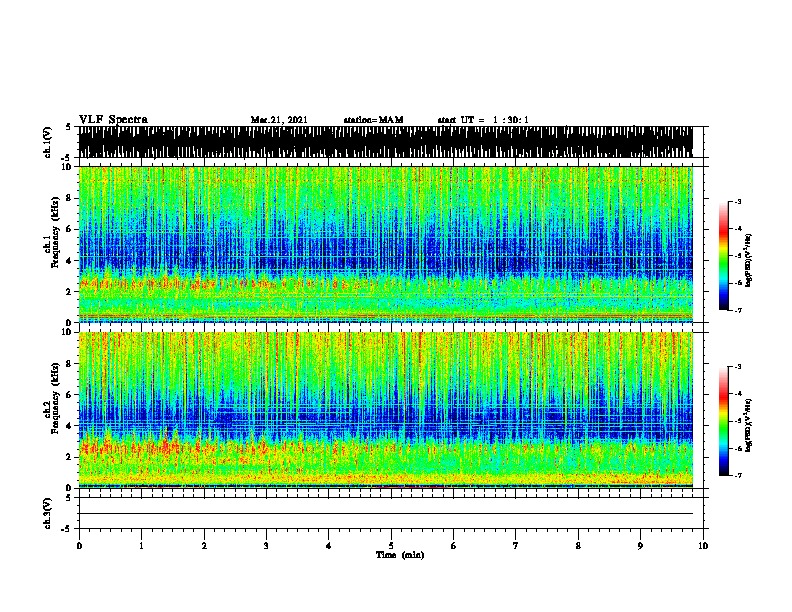The width and height of the screenshot is (792, 612).
Task: Click inside the ch.1 spectrogram plot
Action: tap(386, 244)
